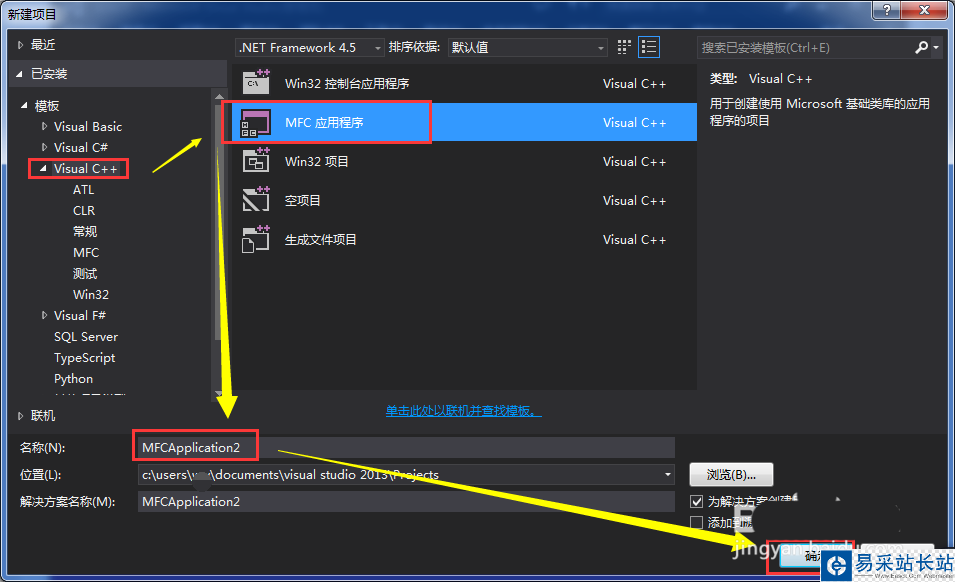Toggle the 添加到源代码管理 checkbox
This screenshot has width=955, height=582.
[x=697, y=522]
